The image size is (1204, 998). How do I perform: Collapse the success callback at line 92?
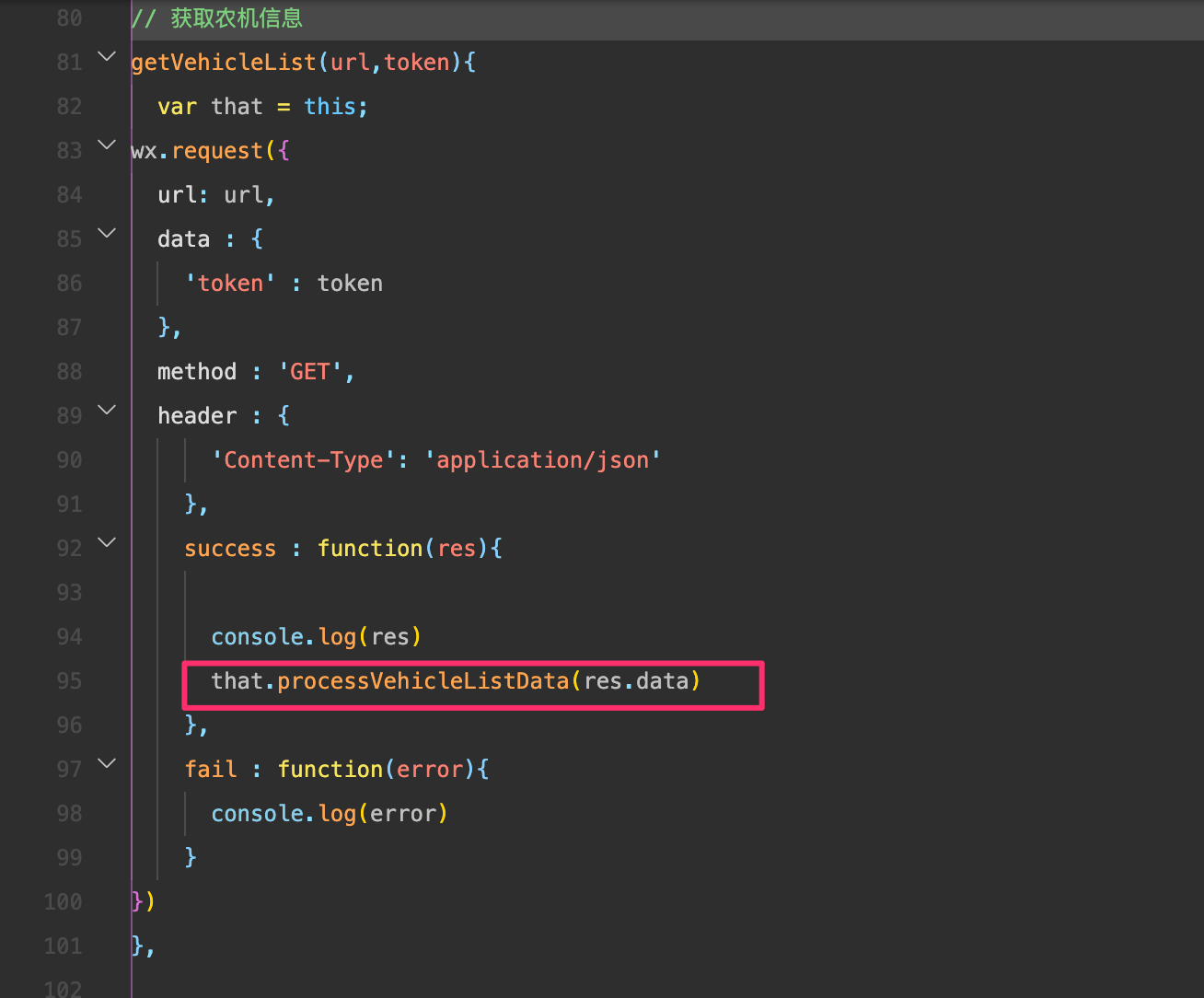[x=107, y=543]
